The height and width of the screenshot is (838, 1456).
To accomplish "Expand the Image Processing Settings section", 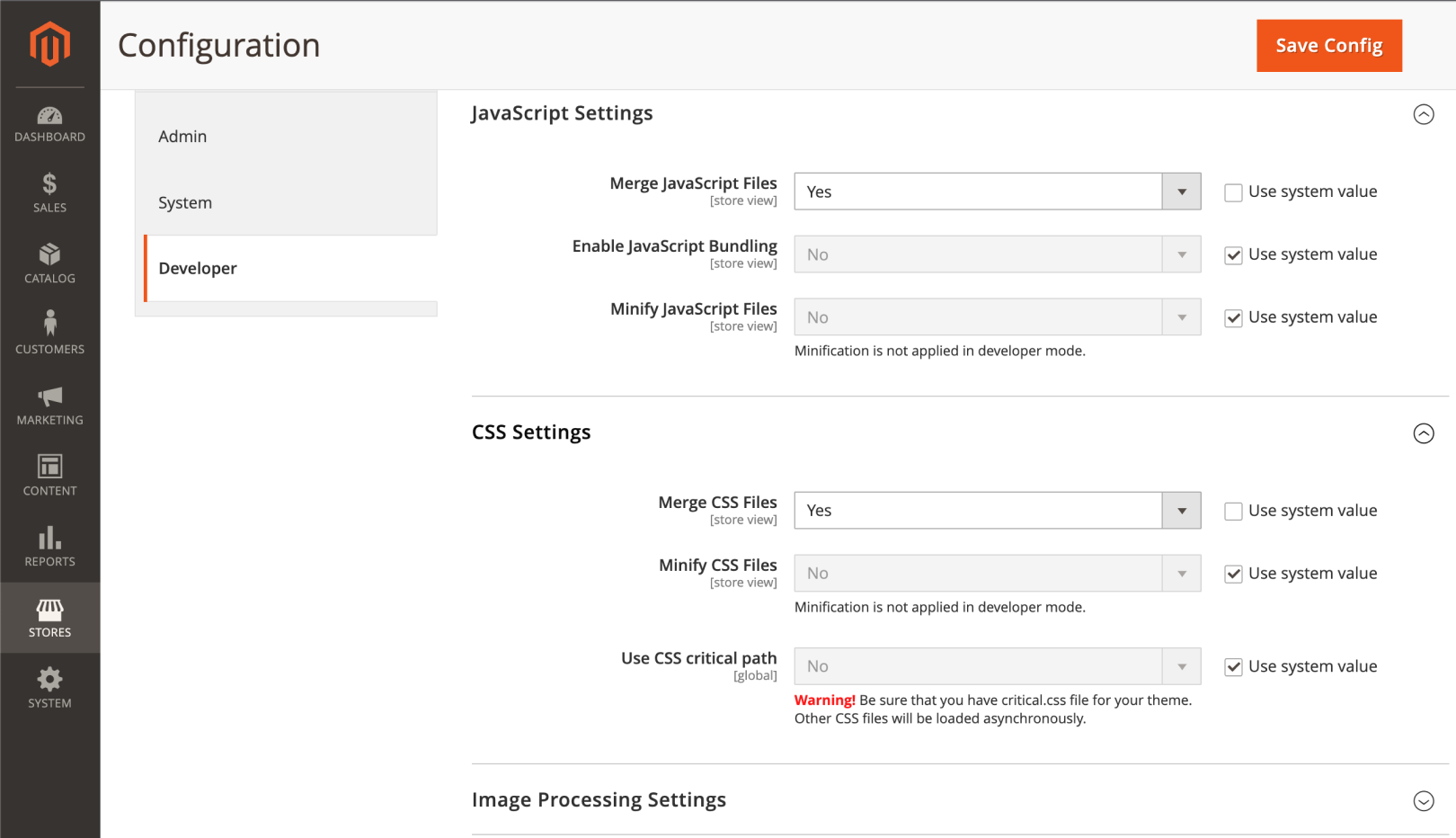I will click(x=1423, y=800).
